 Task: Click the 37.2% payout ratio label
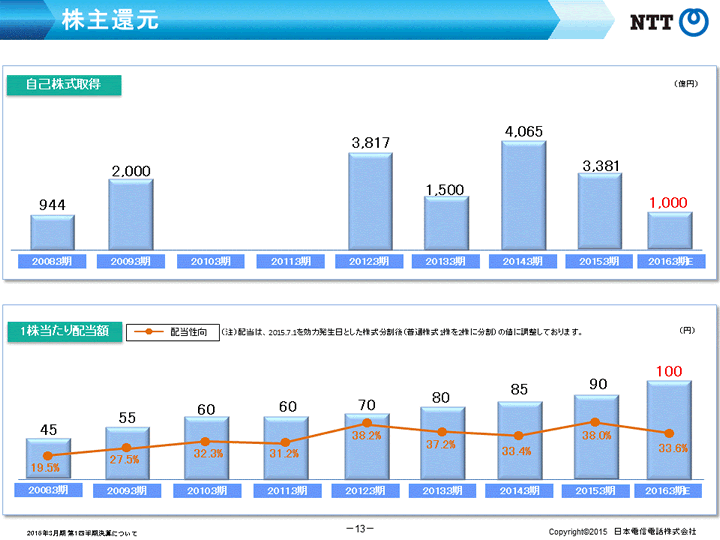[441, 444]
